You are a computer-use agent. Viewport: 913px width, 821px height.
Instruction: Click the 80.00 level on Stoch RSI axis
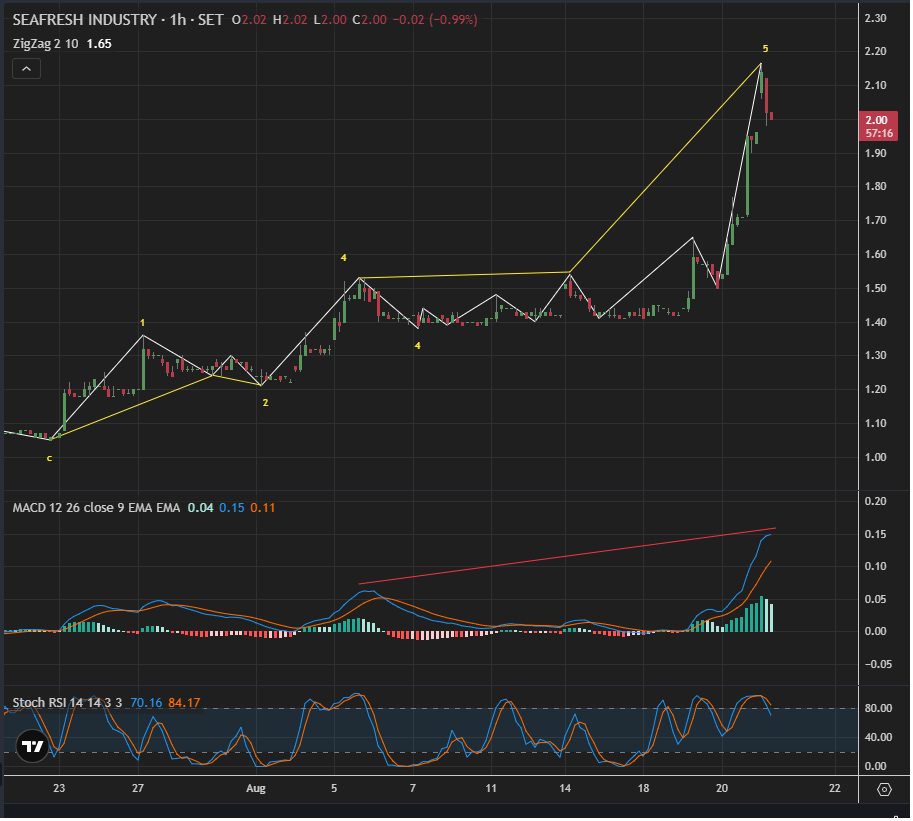click(x=880, y=710)
